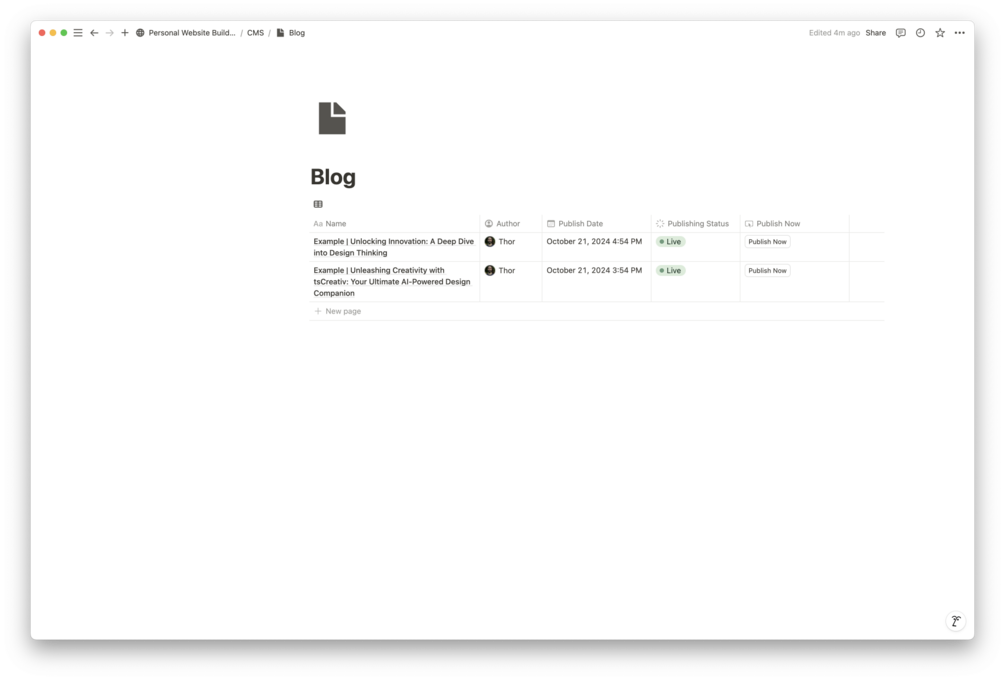This screenshot has height=680, width=1005.
Task: Click the Publish Date column header
Action: click(x=596, y=224)
